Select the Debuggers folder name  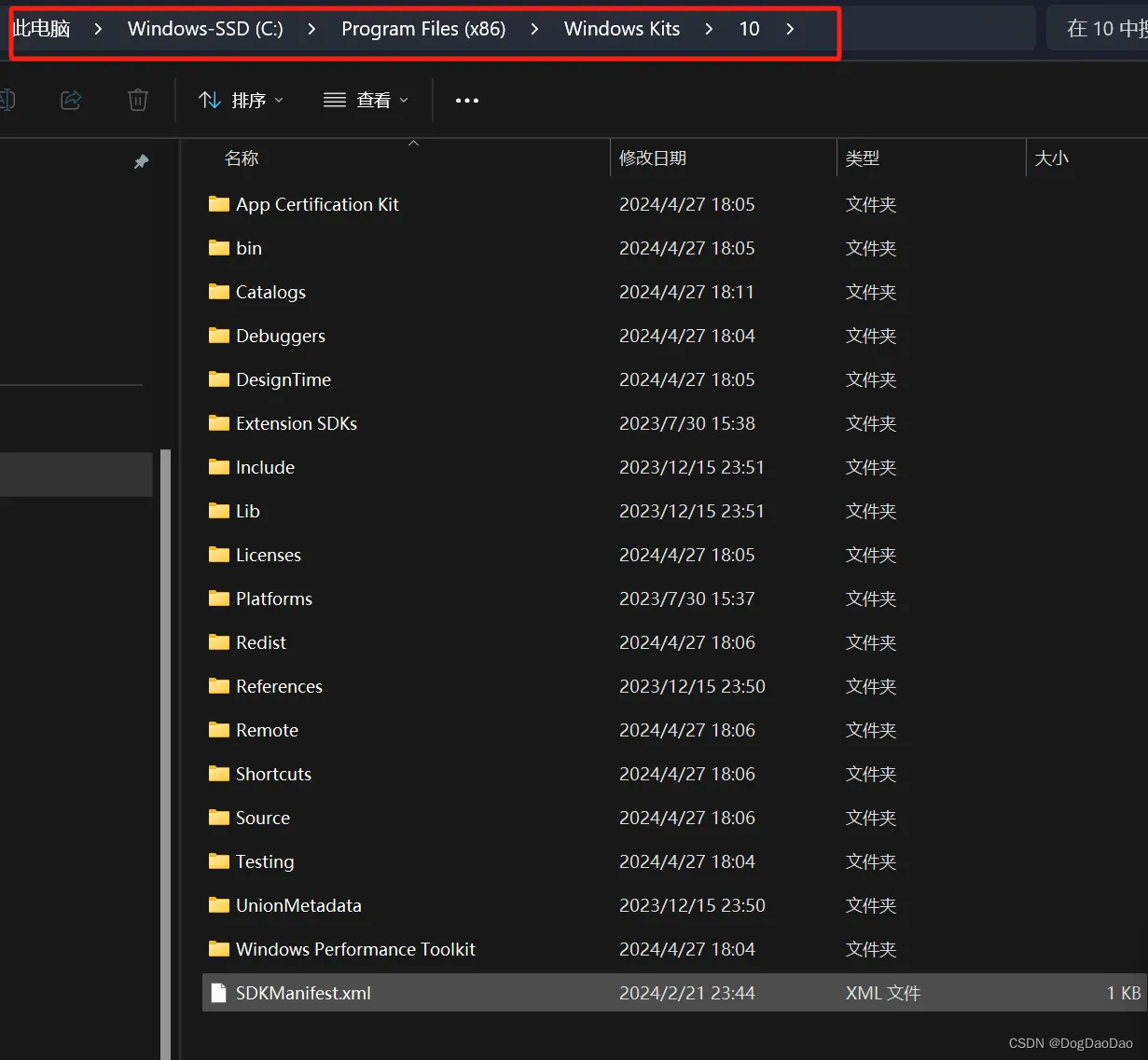point(281,336)
